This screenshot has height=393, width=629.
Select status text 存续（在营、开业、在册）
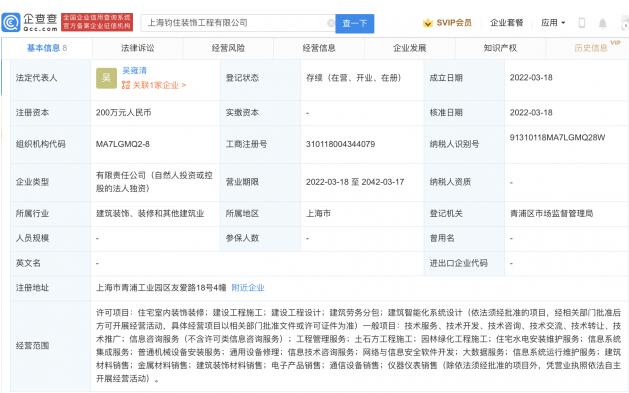pos(353,78)
